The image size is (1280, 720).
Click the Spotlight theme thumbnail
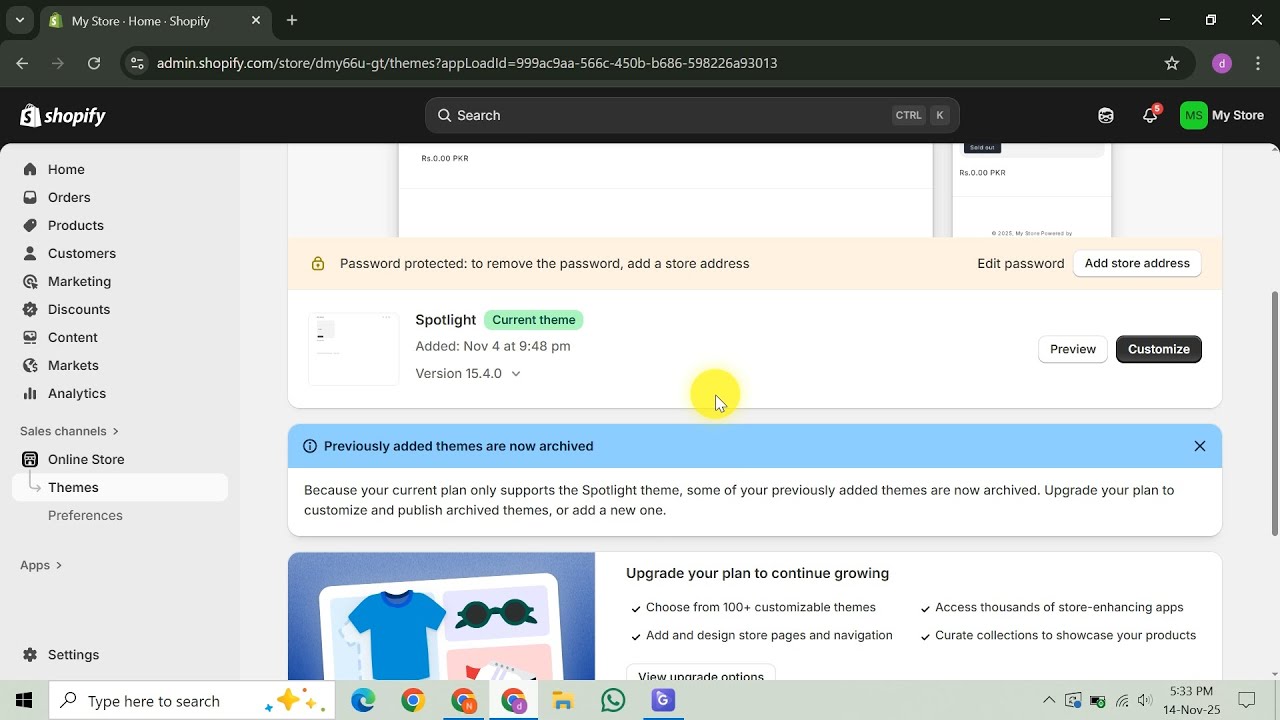tap(353, 348)
